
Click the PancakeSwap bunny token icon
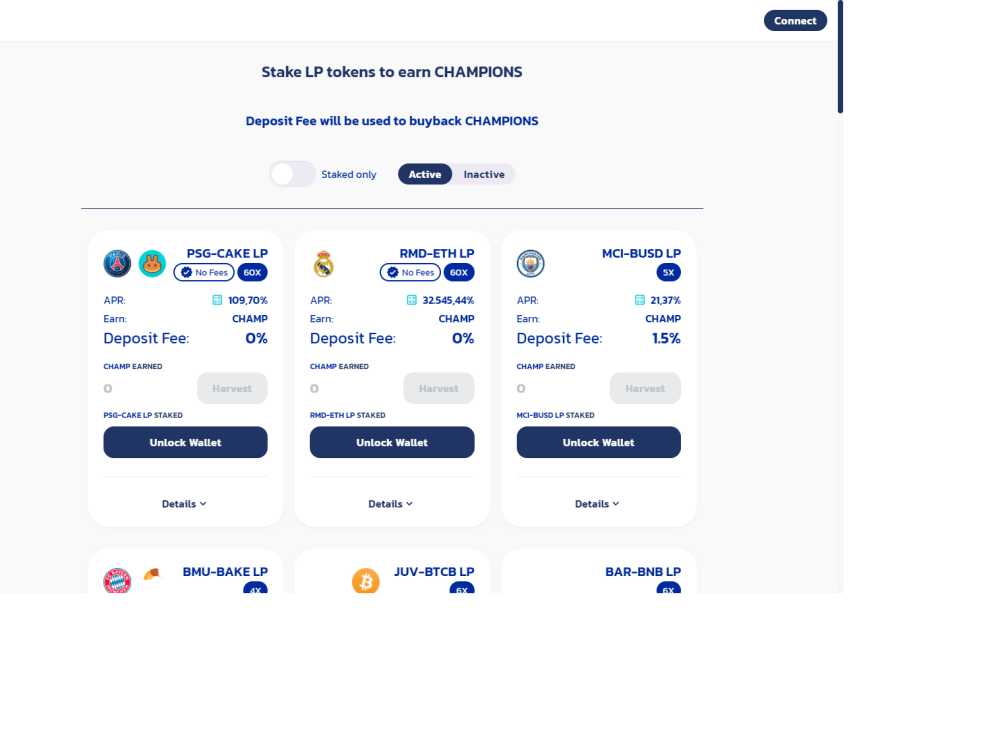tap(152, 263)
